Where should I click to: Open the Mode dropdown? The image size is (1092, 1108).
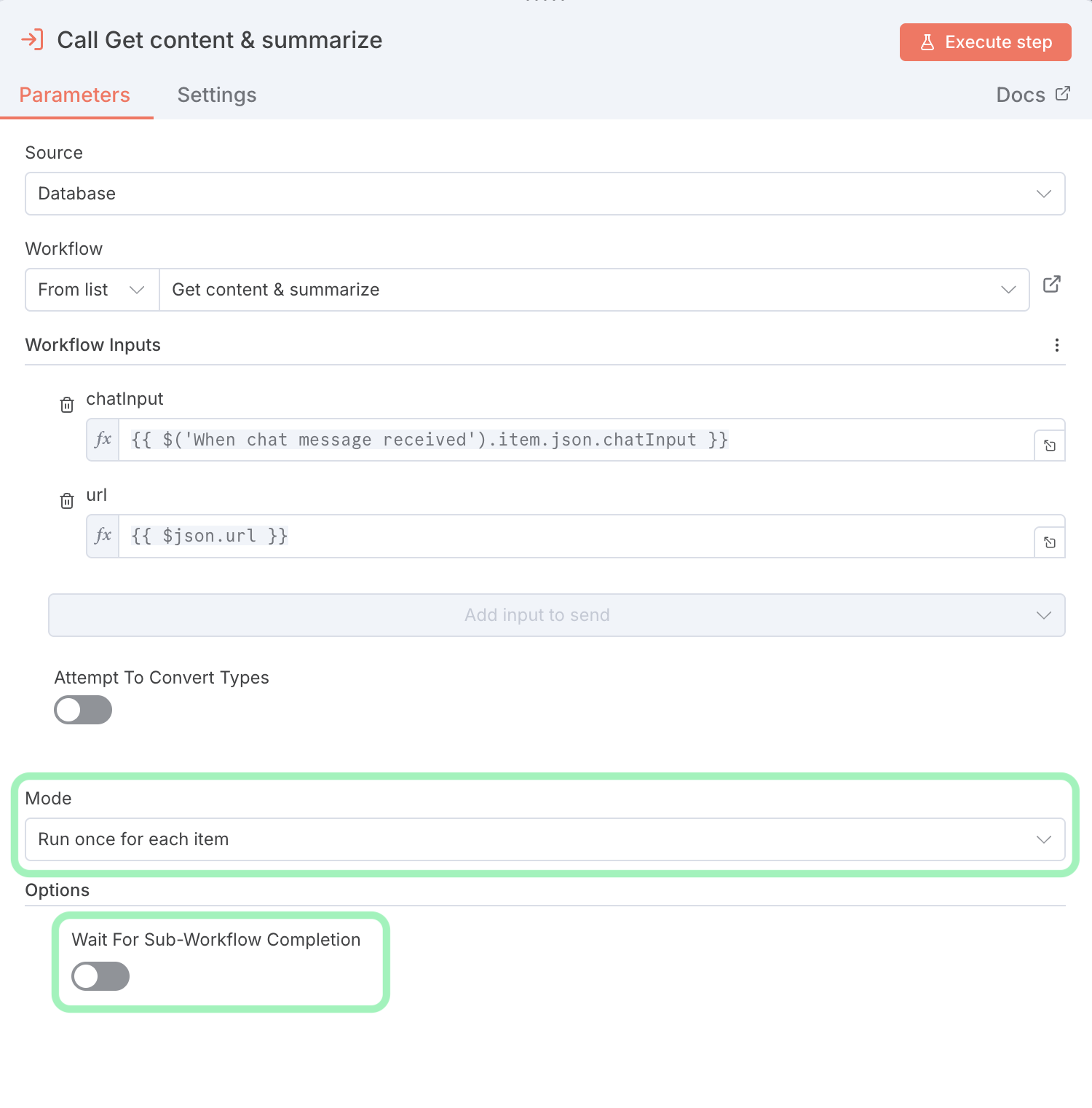tap(545, 839)
